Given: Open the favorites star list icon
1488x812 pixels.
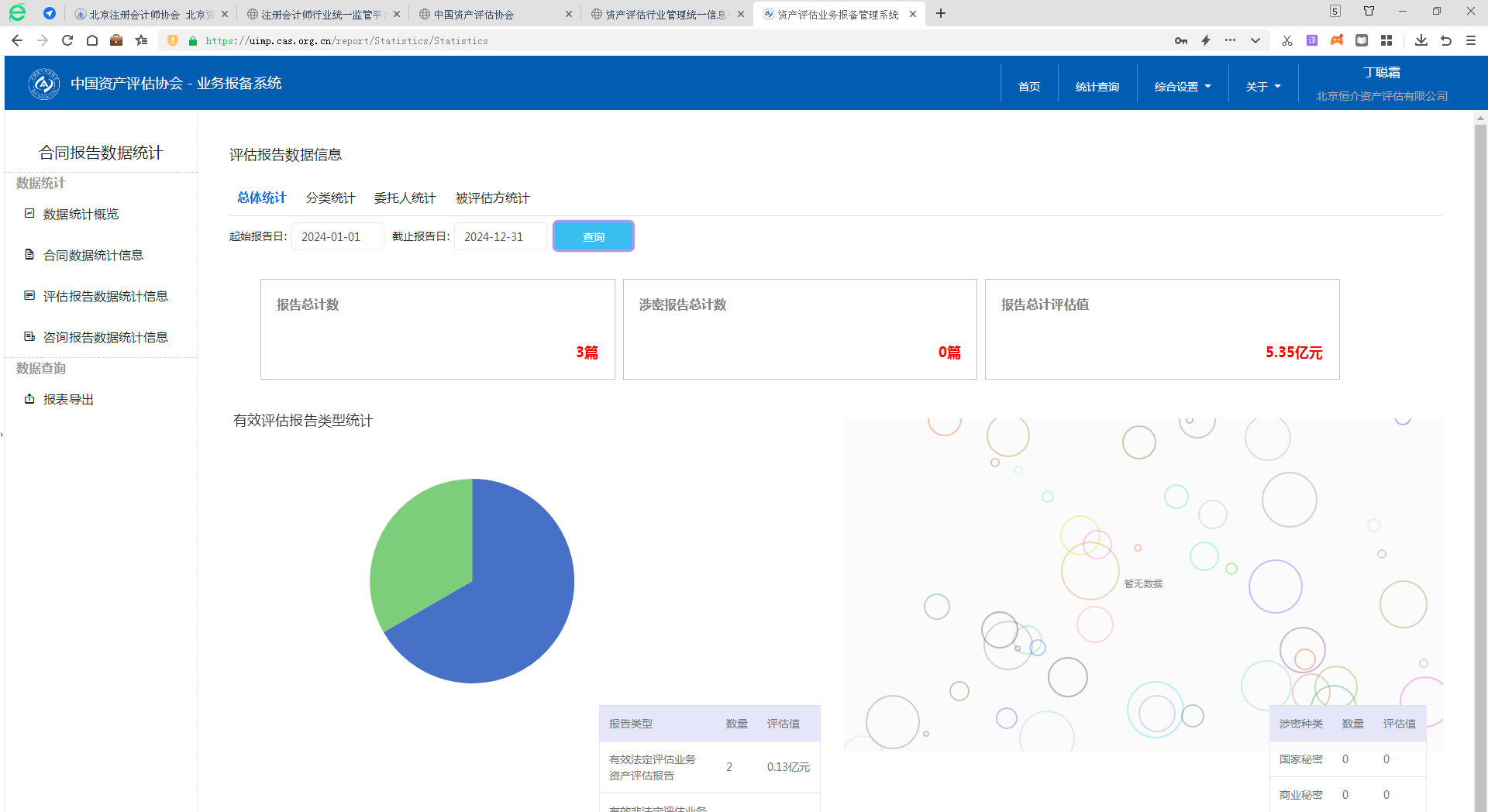Looking at the screenshot, I should [x=141, y=40].
